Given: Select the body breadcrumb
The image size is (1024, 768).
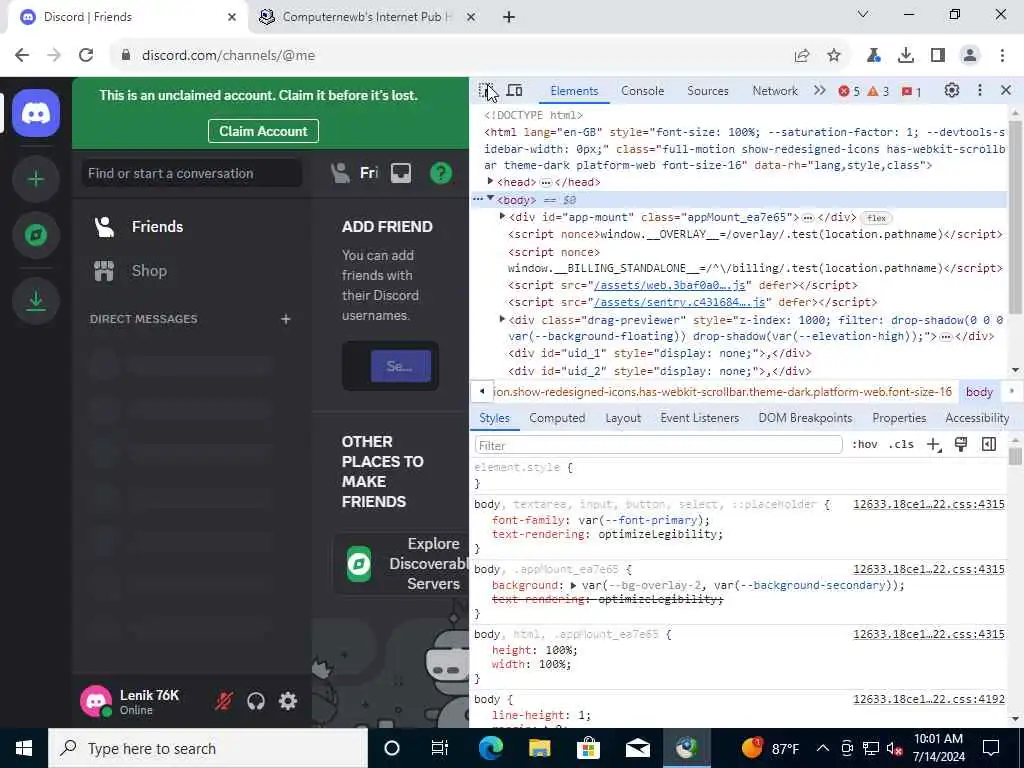Looking at the screenshot, I should pos(979,392).
